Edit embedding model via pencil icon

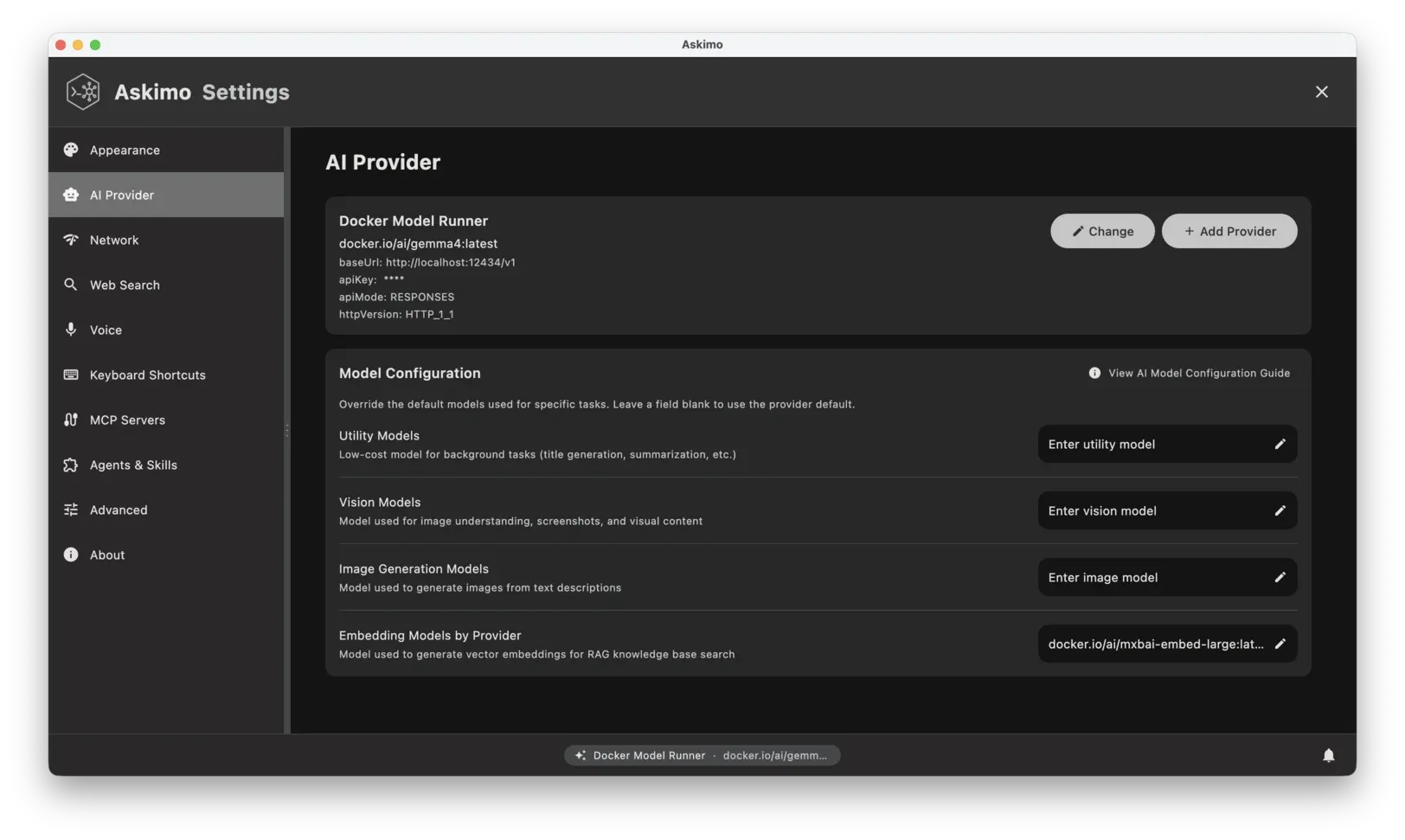1280,644
